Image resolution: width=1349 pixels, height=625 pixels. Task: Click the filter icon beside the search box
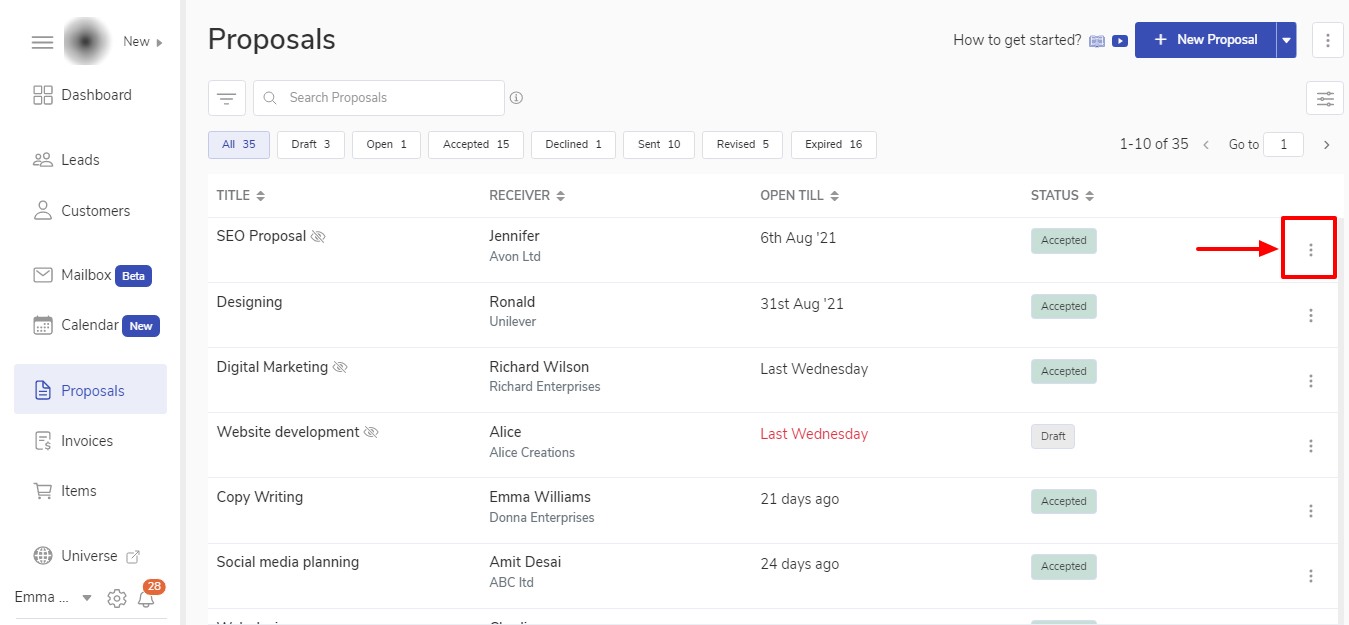226,98
